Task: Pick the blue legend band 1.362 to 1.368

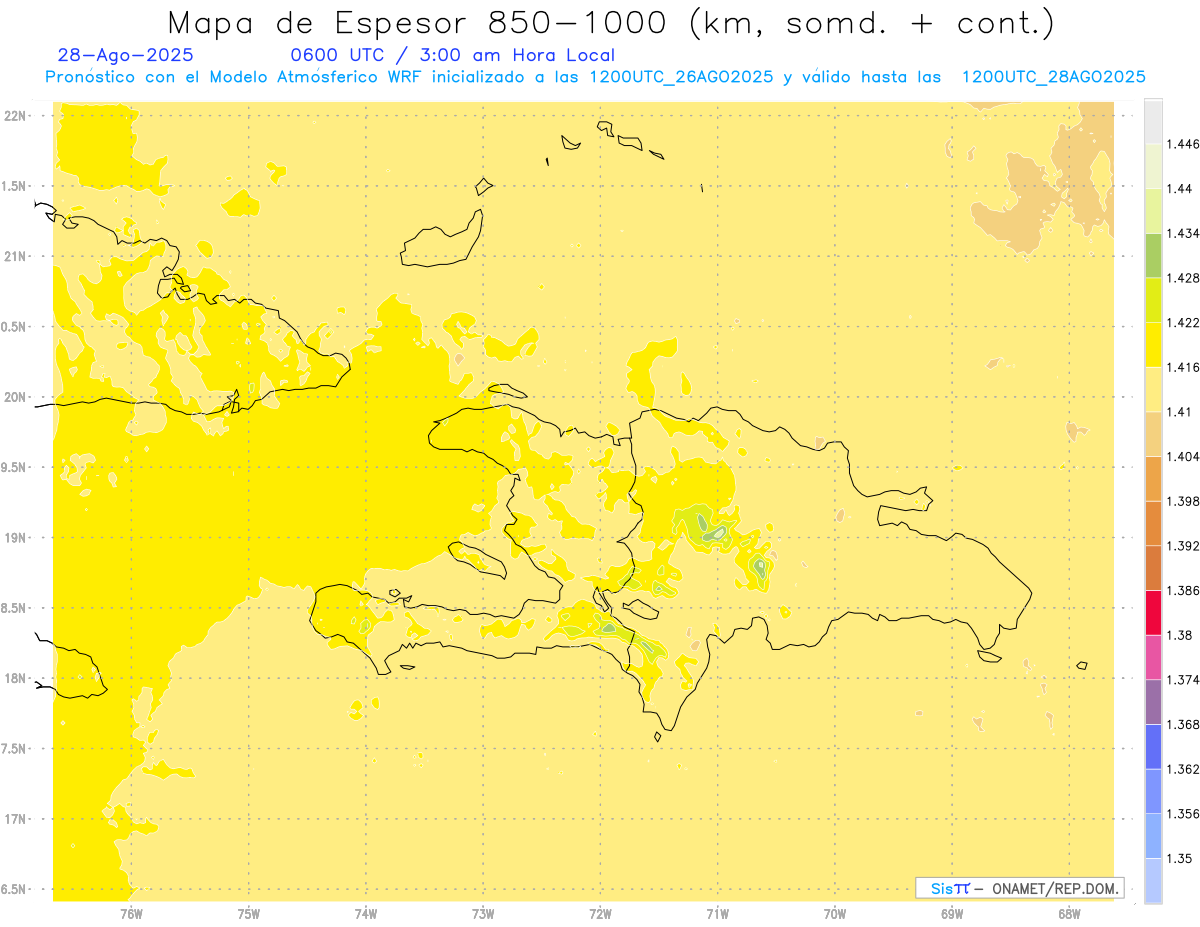Action: (1153, 747)
